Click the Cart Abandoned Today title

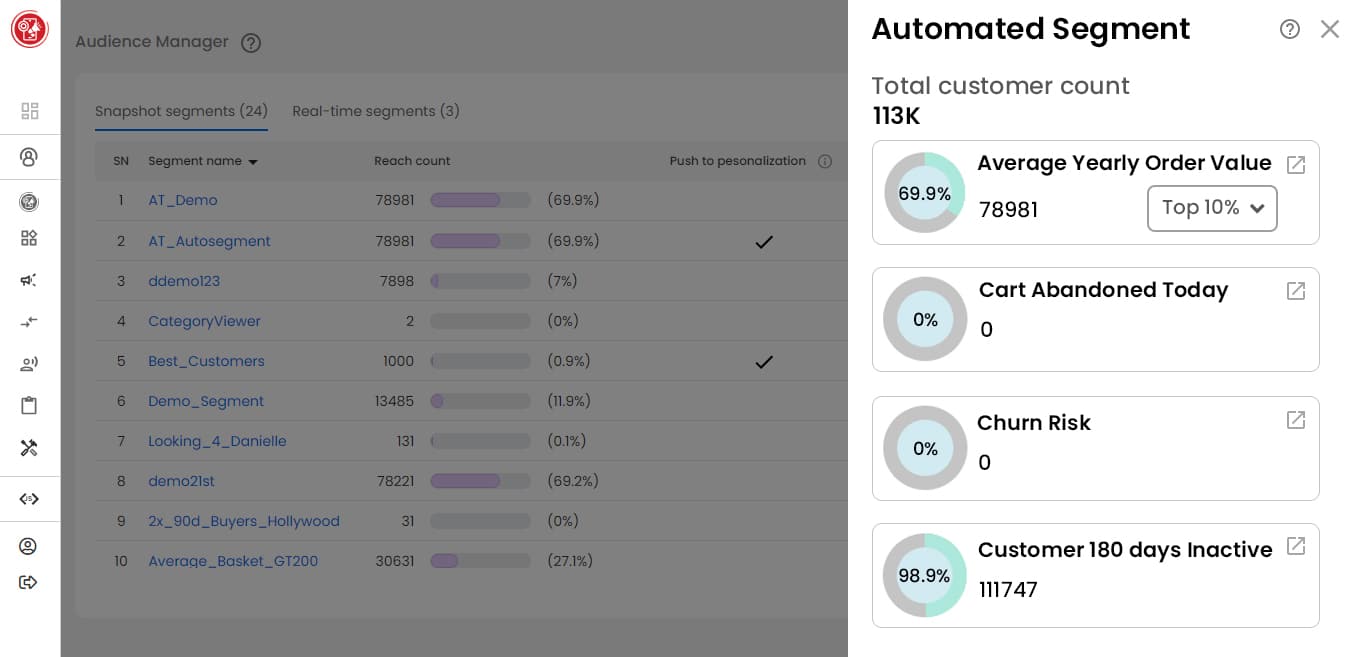(1103, 290)
